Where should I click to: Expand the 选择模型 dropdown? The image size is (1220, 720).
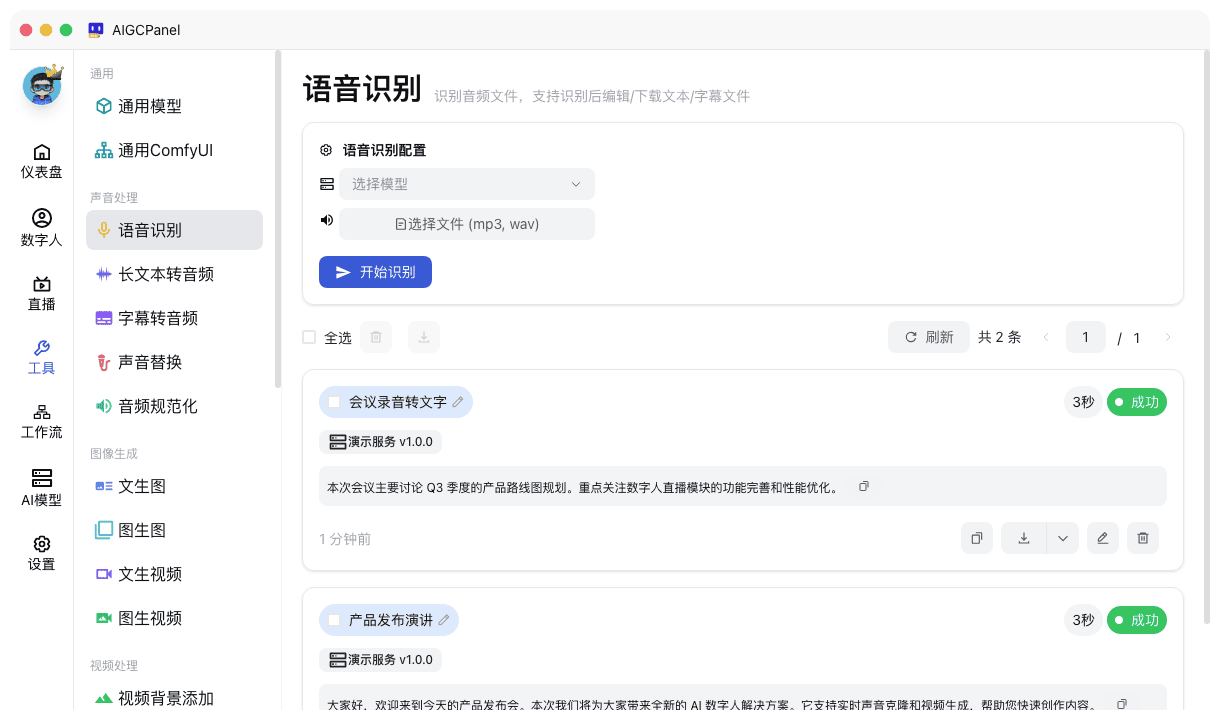click(x=467, y=184)
